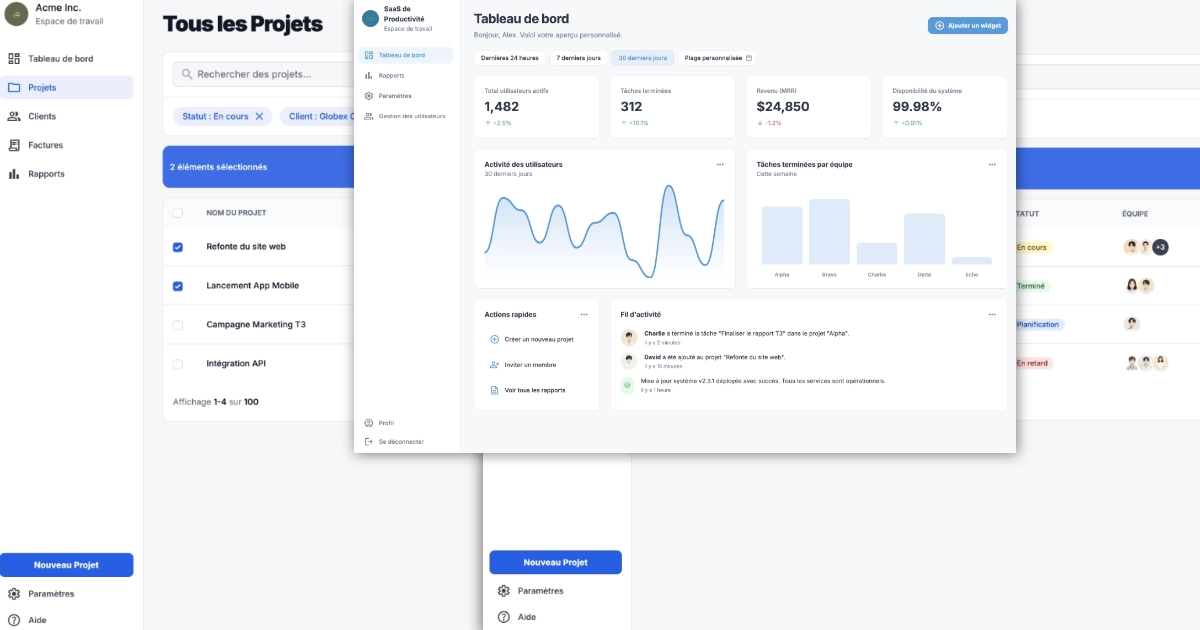
Task: Select Tableau de bord icon in SaaS sidebar
Action: pos(369,55)
